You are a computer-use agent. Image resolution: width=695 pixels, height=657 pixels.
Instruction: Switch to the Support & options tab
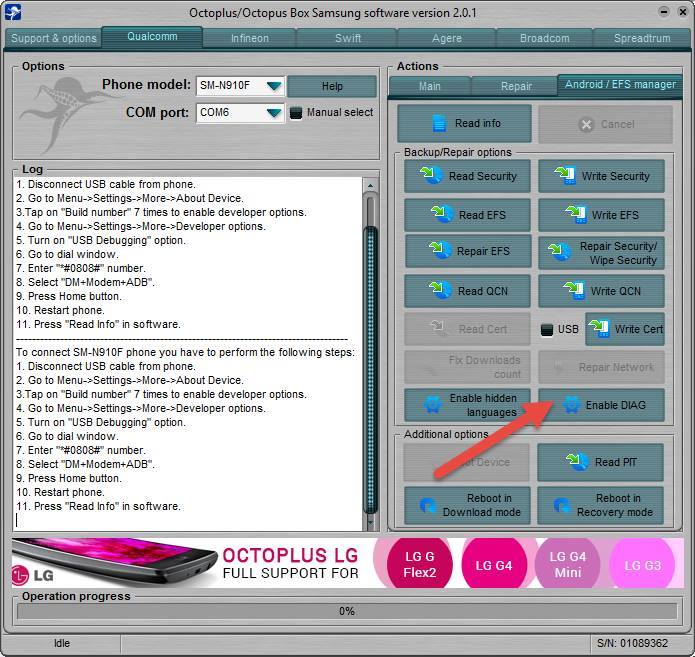click(54, 39)
